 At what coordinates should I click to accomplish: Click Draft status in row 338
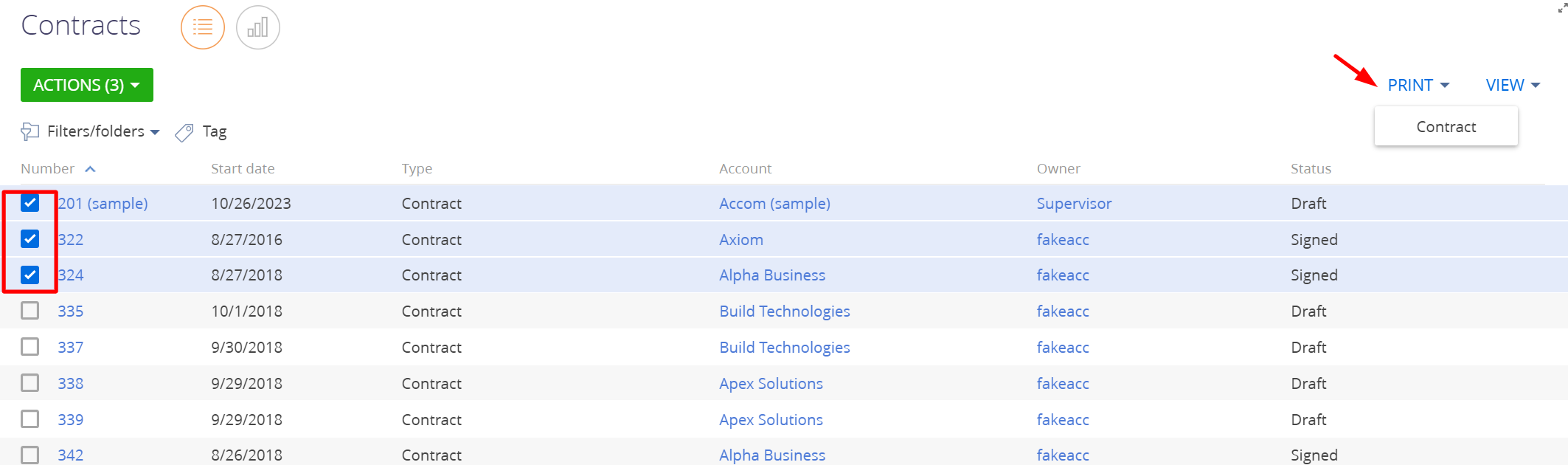(1308, 383)
